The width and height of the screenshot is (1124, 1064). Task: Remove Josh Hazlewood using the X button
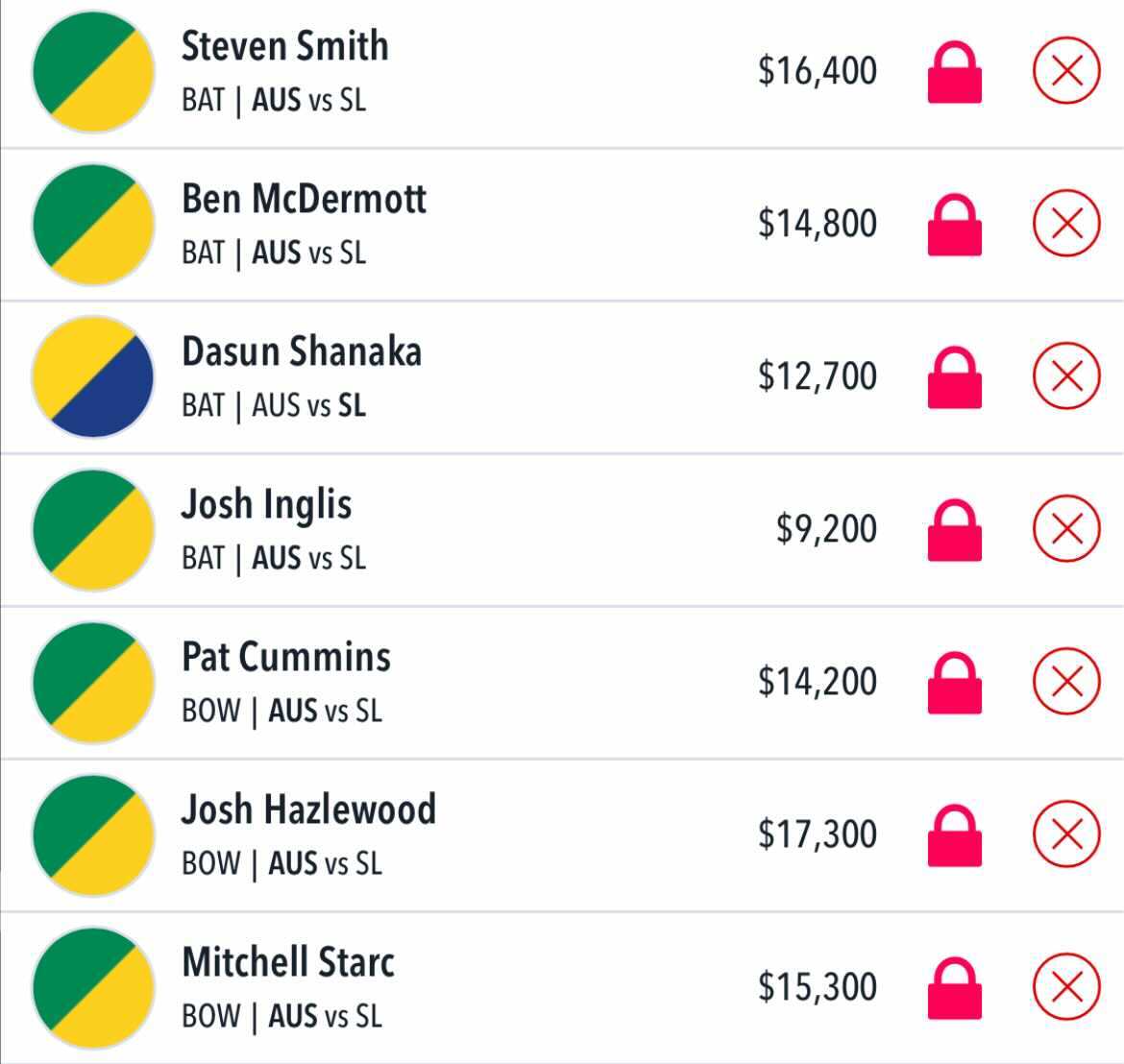click(1066, 834)
